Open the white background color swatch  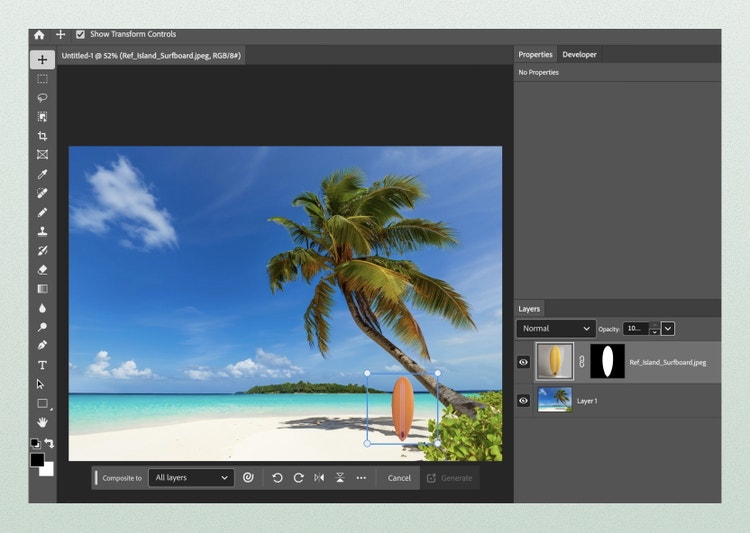(48, 470)
